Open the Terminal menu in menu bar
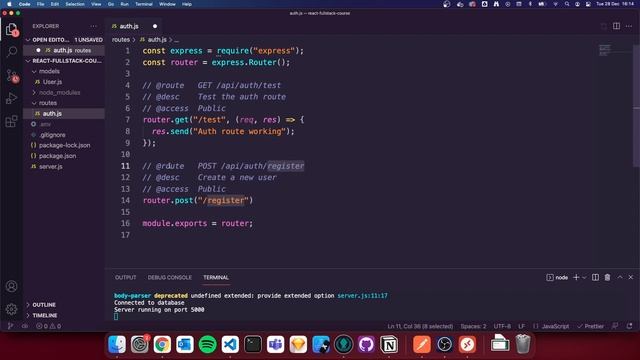This screenshot has width=640, height=360. (x=144, y=4)
